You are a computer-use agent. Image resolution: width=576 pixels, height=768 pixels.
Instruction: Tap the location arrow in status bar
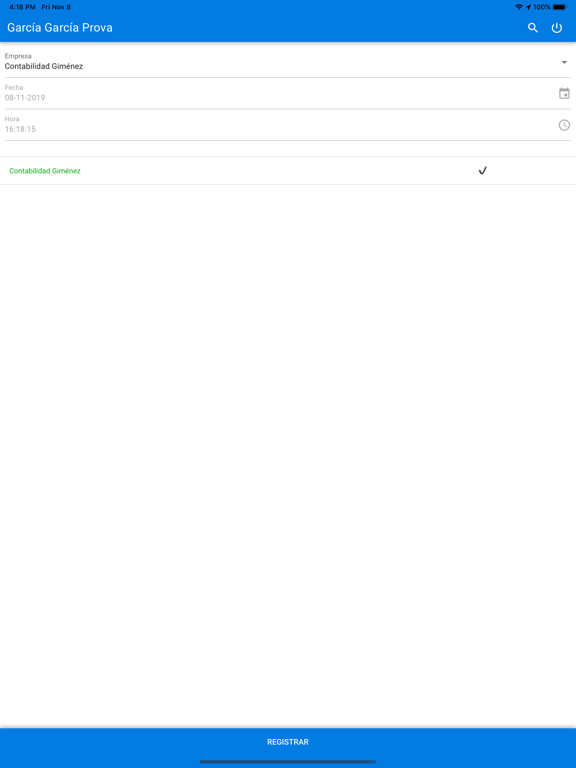[x=528, y=7]
